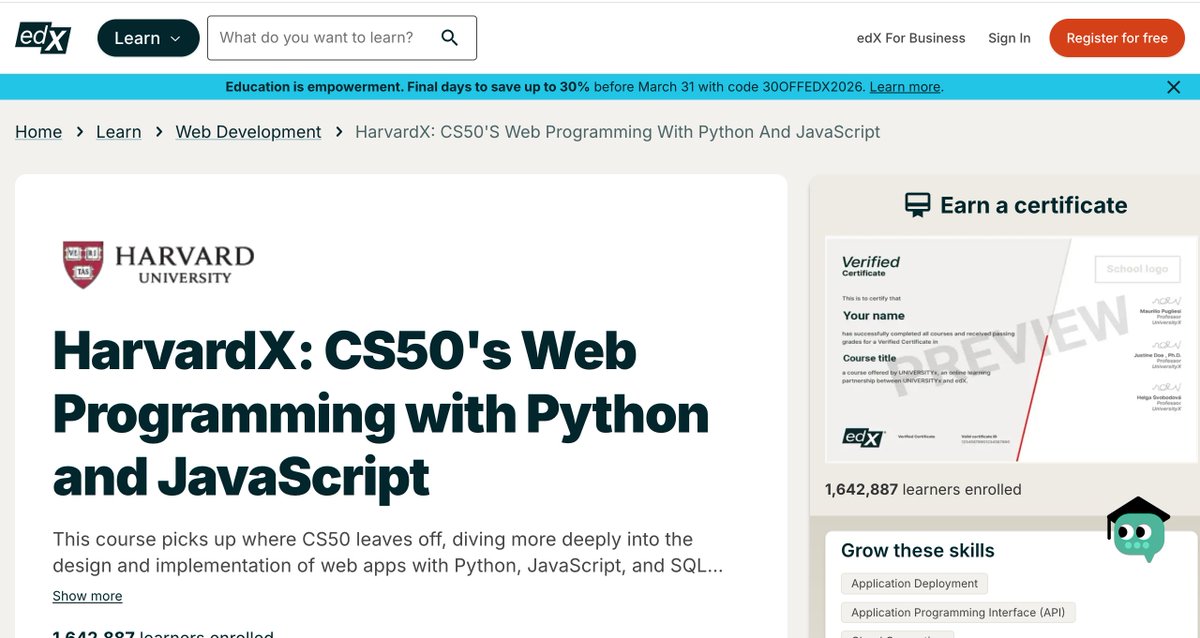This screenshot has width=1200, height=638.
Task: Go to Web Development breadcrumb
Action: point(248,132)
